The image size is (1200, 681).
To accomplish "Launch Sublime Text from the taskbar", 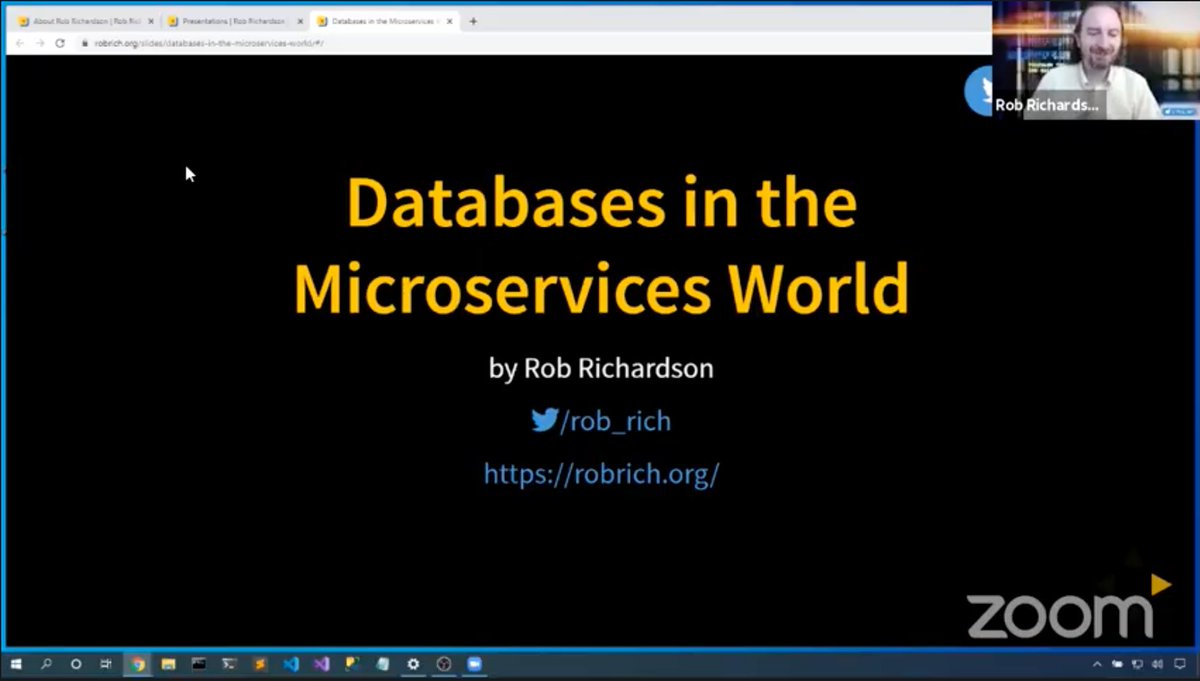I will pos(260,664).
